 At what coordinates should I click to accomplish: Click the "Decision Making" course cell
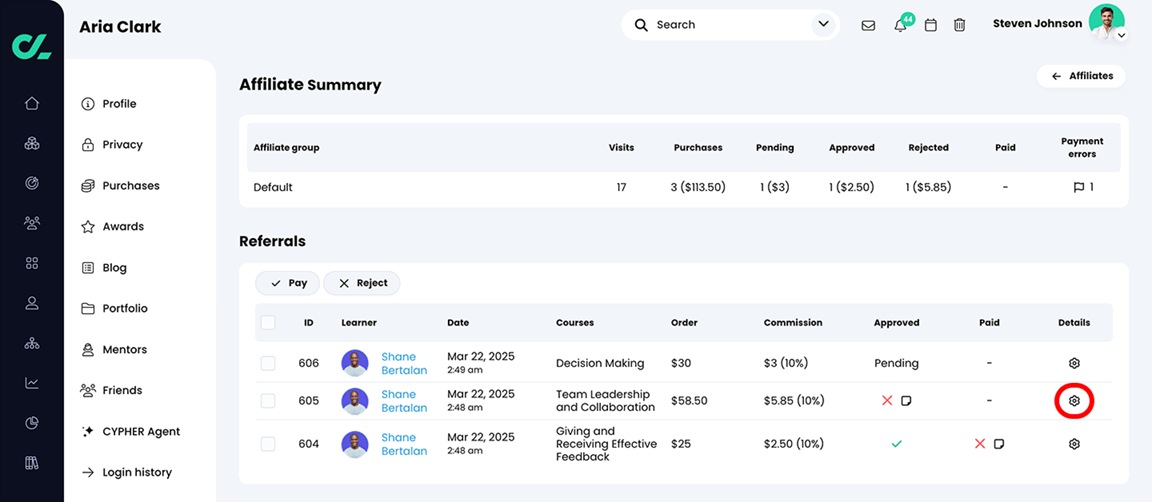[x=600, y=363]
